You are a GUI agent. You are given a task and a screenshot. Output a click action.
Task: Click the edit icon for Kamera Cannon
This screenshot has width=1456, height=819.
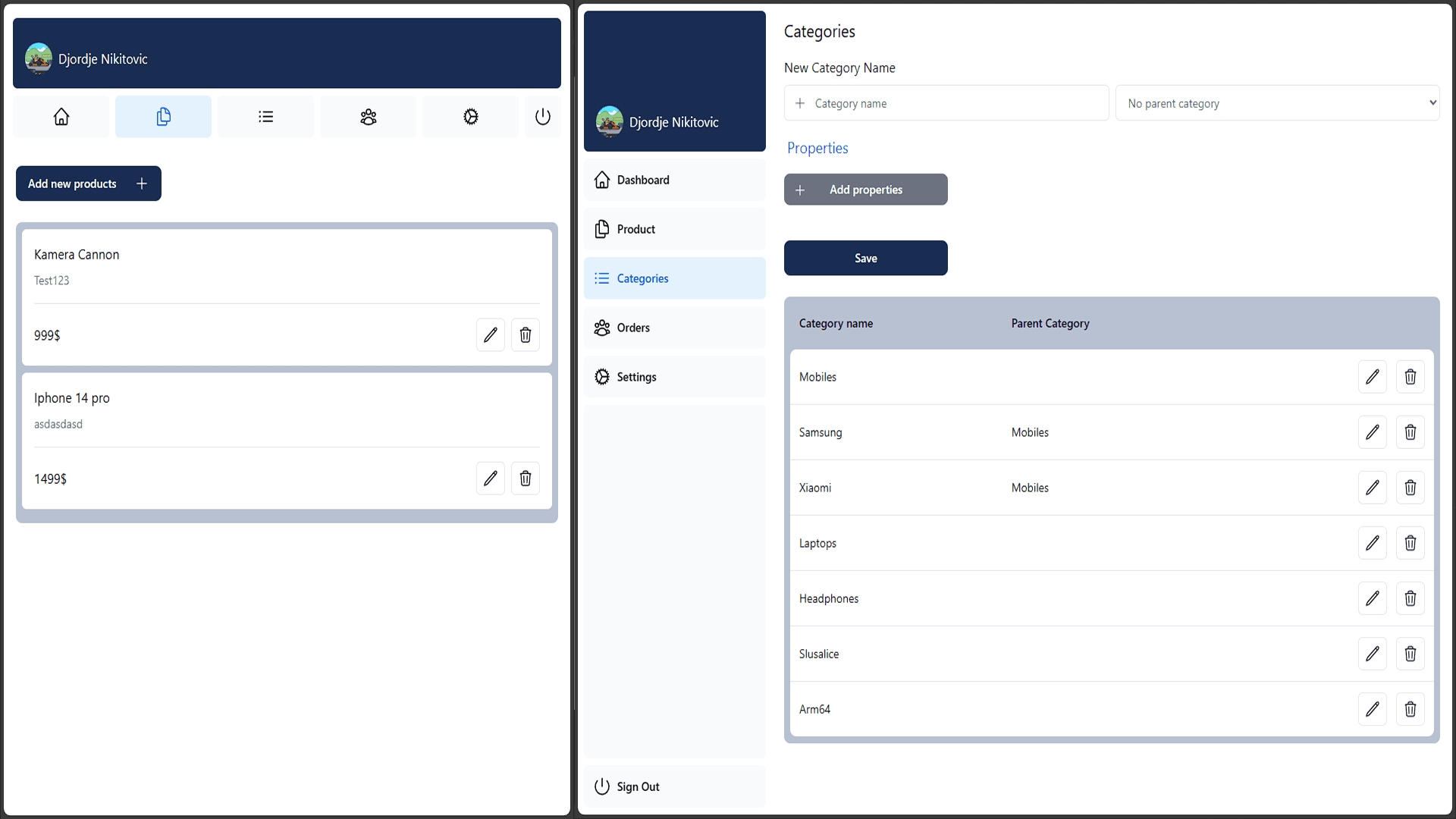pos(490,334)
